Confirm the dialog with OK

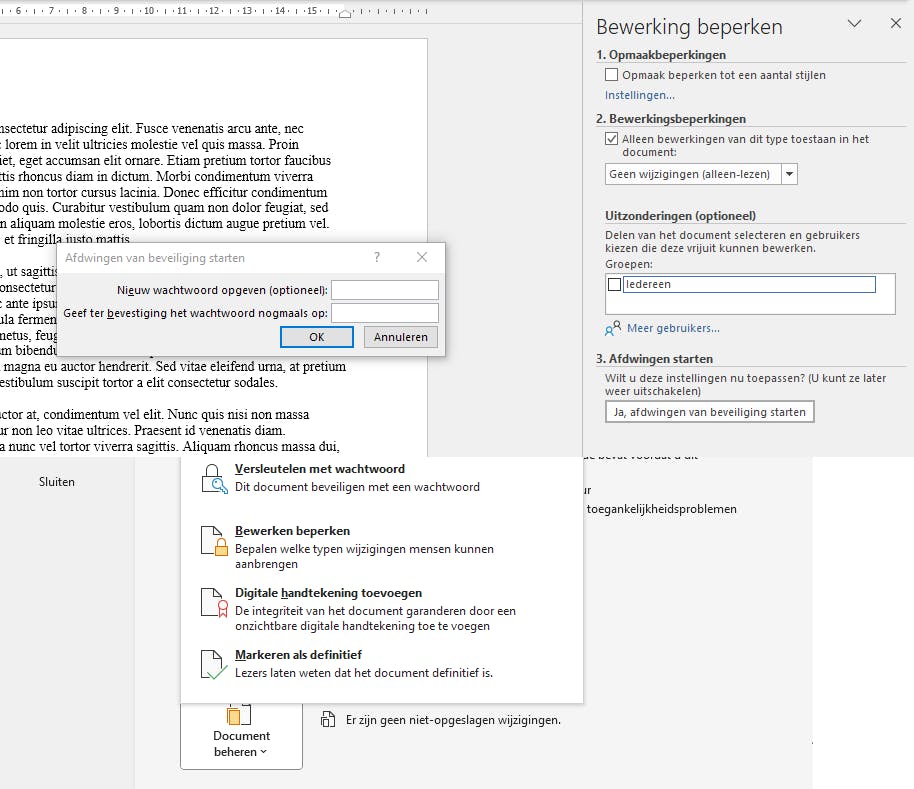click(x=317, y=337)
